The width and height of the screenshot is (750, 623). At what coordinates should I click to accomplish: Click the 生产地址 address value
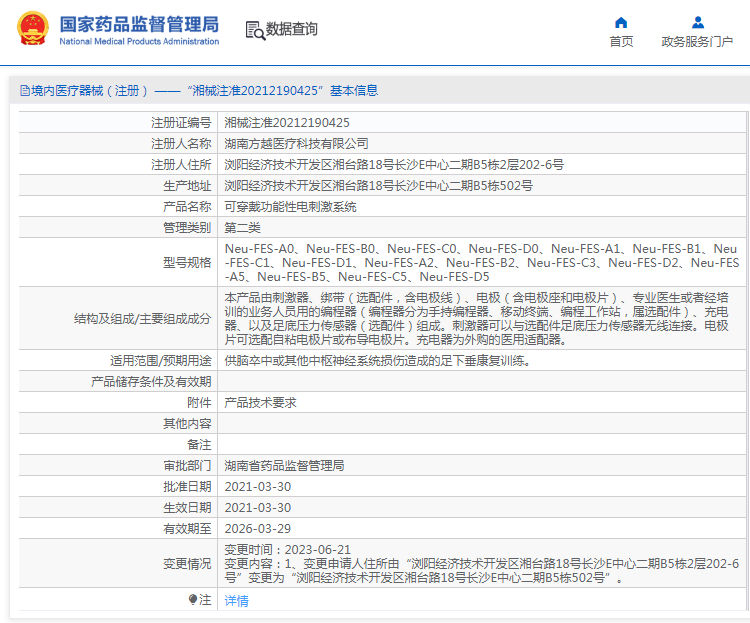click(x=378, y=186)
